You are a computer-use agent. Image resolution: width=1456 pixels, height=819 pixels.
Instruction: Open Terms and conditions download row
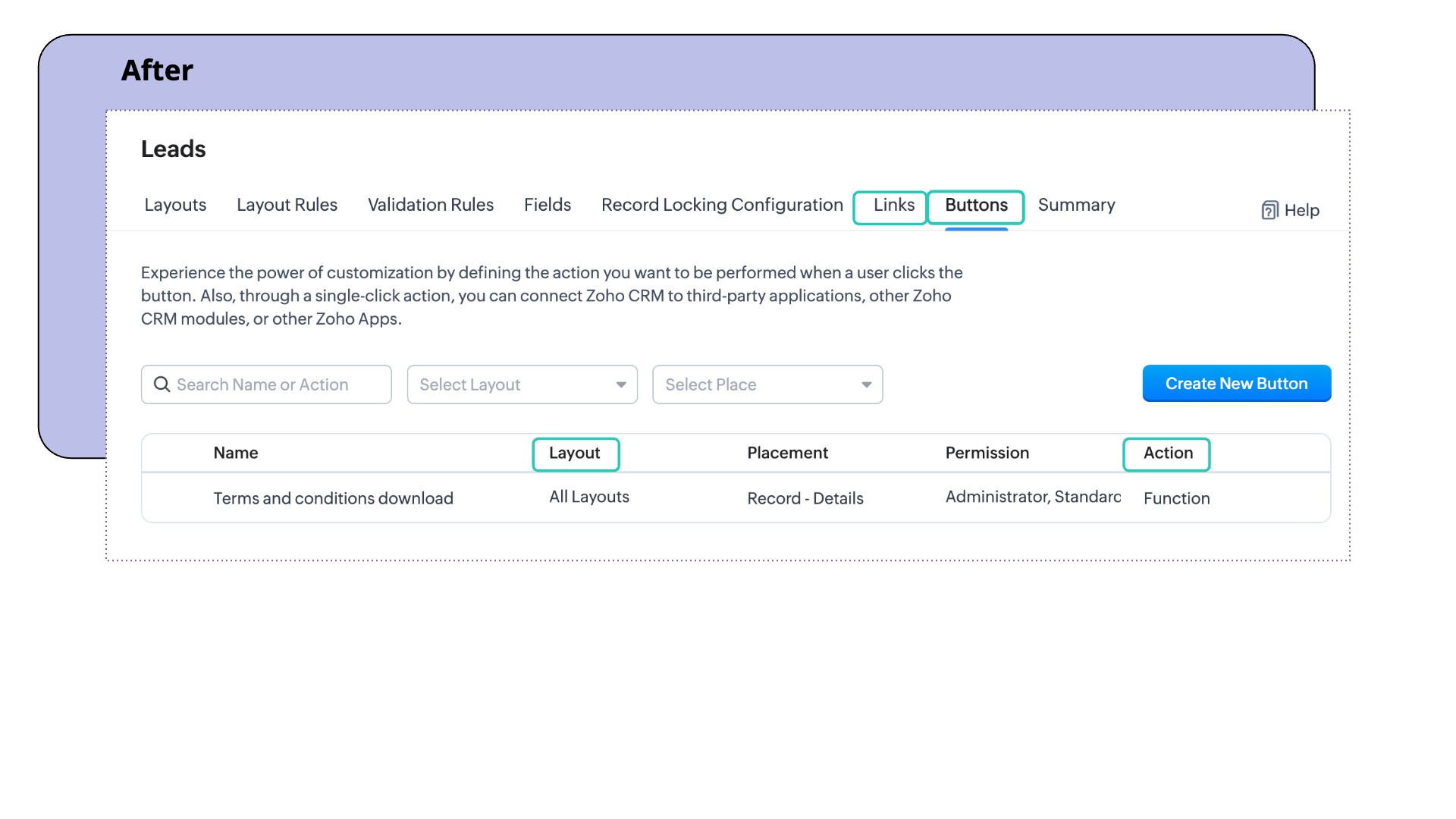(x=333, y=498)
